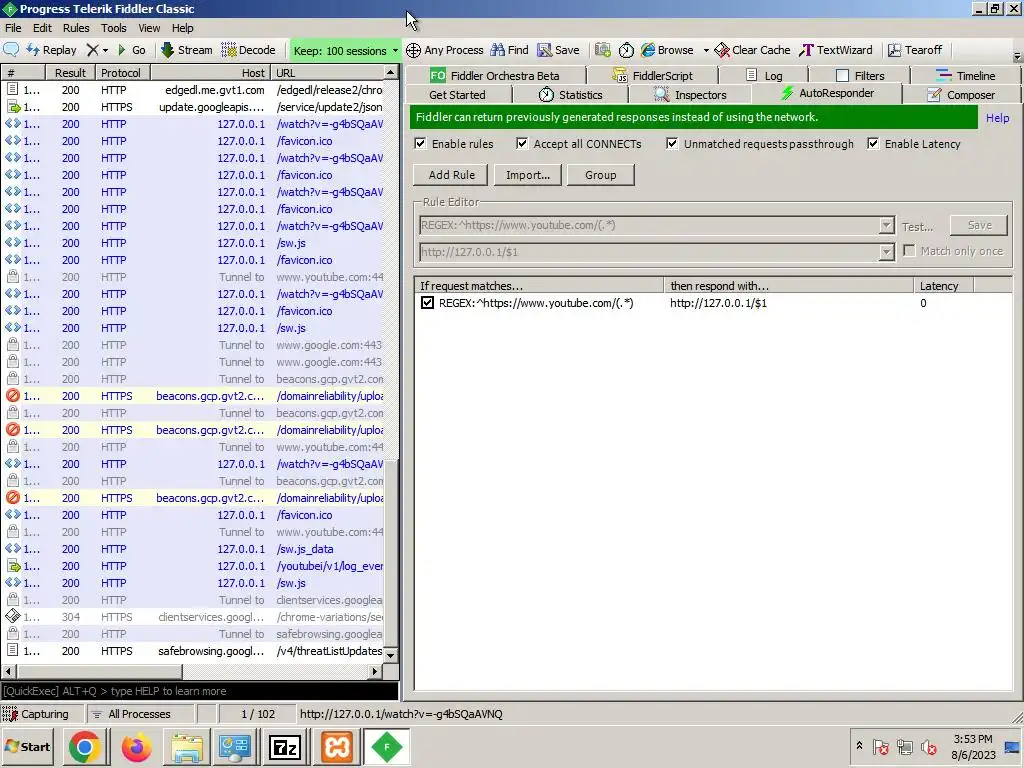Toggle the Decode toolbar option
The height and width of the screenshot is (768, 1024).
[x=249, y=50]
